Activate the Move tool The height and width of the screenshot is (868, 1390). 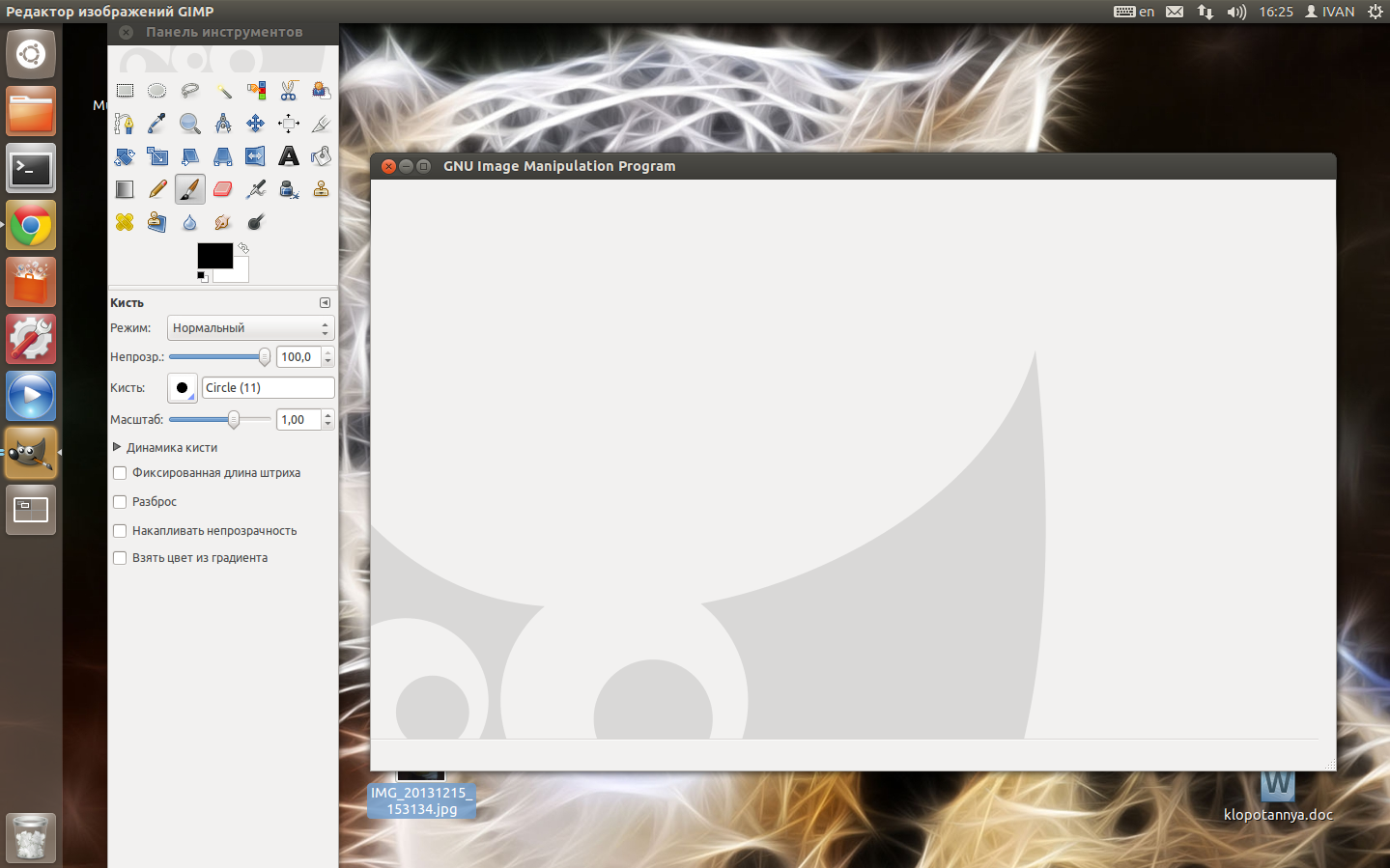[x=256, y=124]
